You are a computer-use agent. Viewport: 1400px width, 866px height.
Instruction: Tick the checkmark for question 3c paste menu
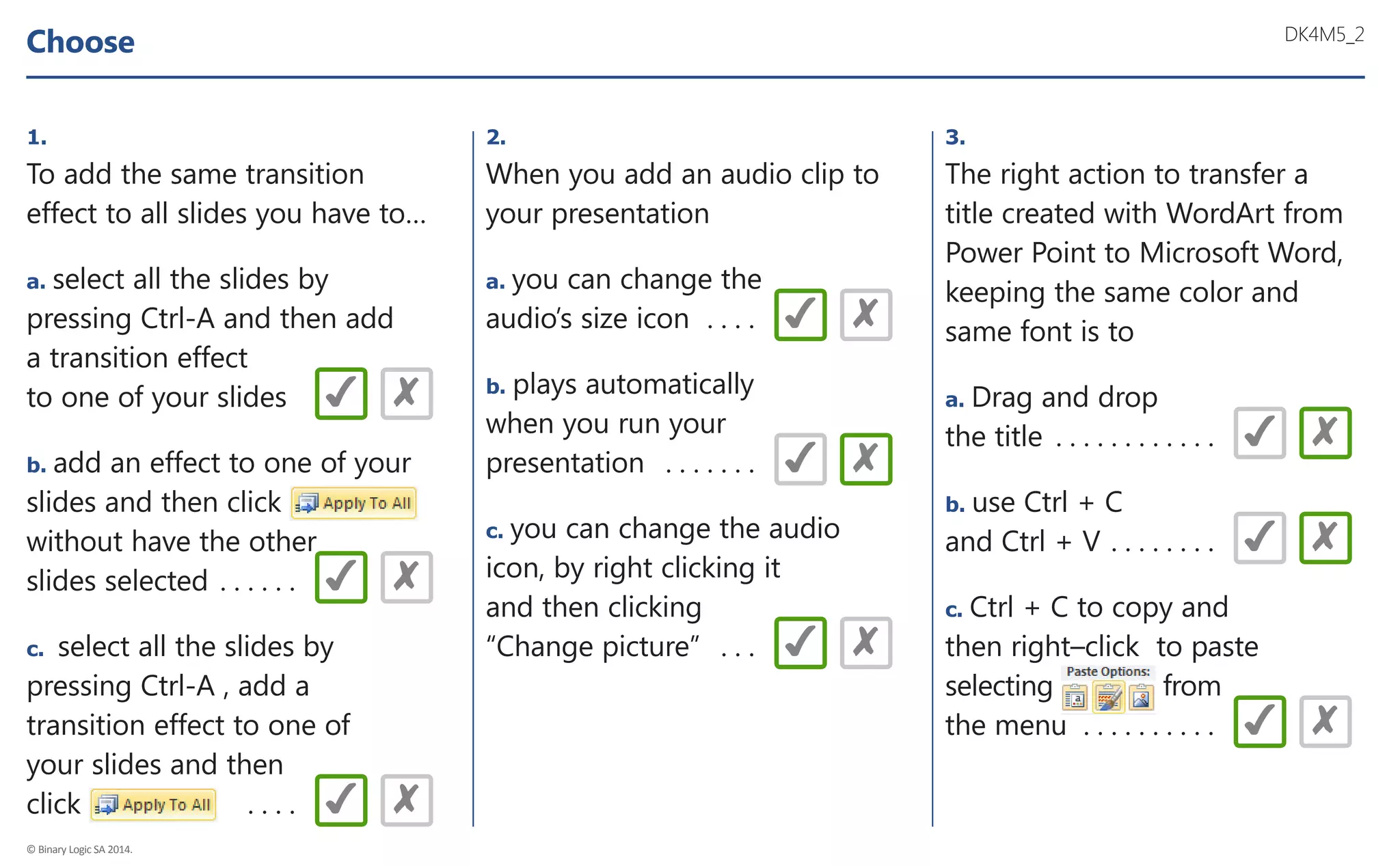[x=1260, y=722]
